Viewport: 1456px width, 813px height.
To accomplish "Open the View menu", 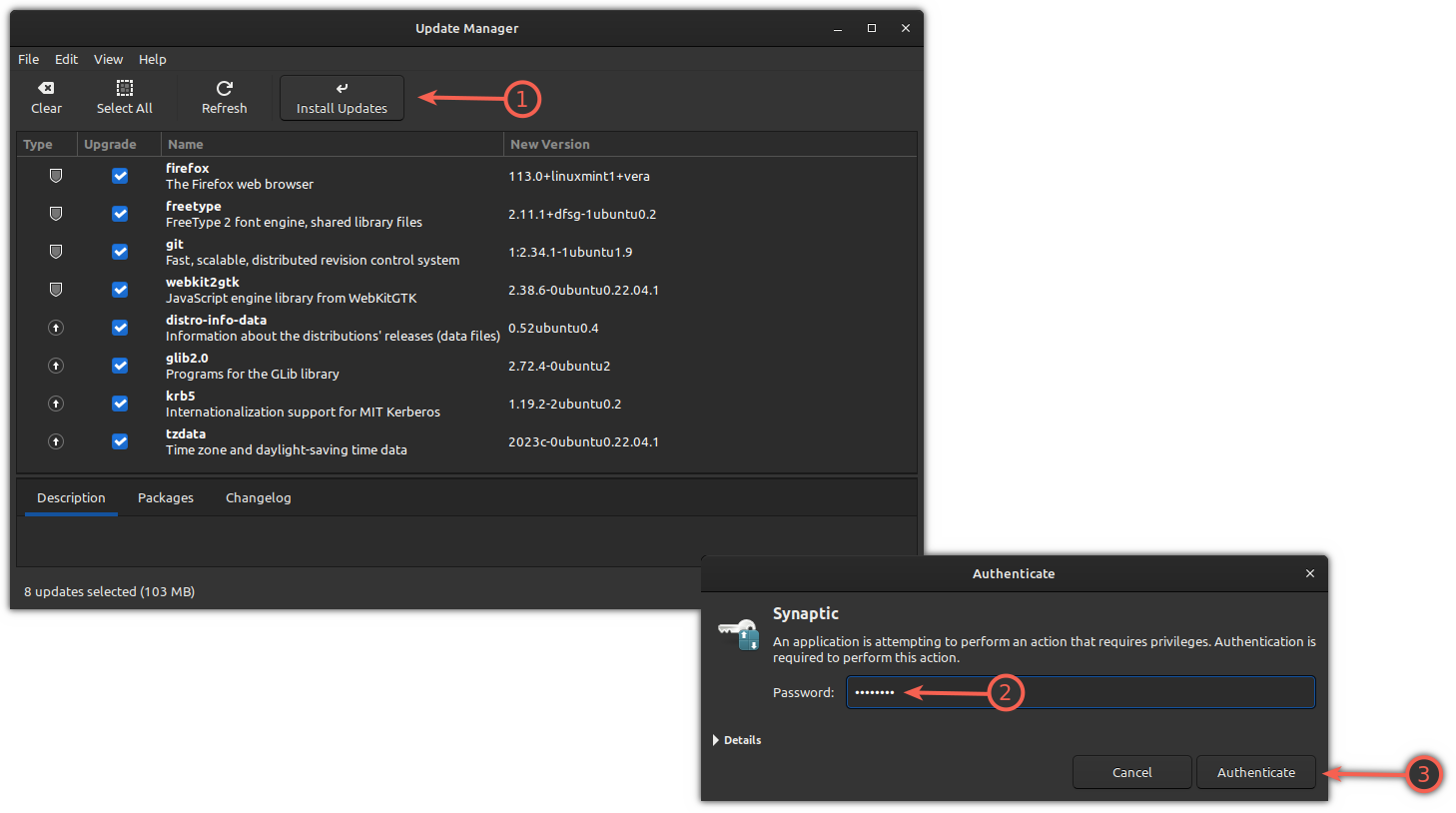I will click(x=108, y=59).
